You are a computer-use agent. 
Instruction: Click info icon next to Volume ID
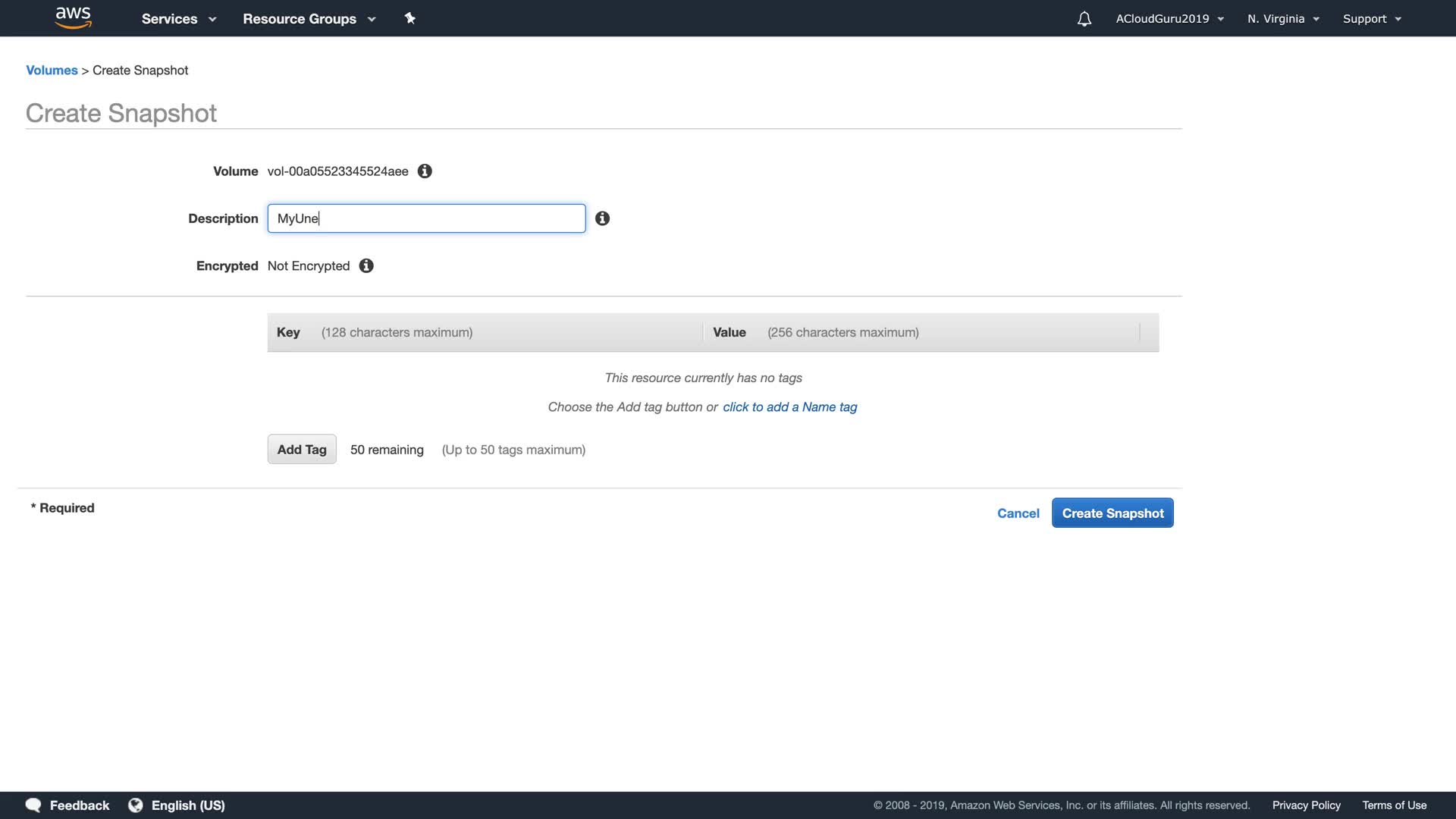pyautogui.click(x=425, y=171)
